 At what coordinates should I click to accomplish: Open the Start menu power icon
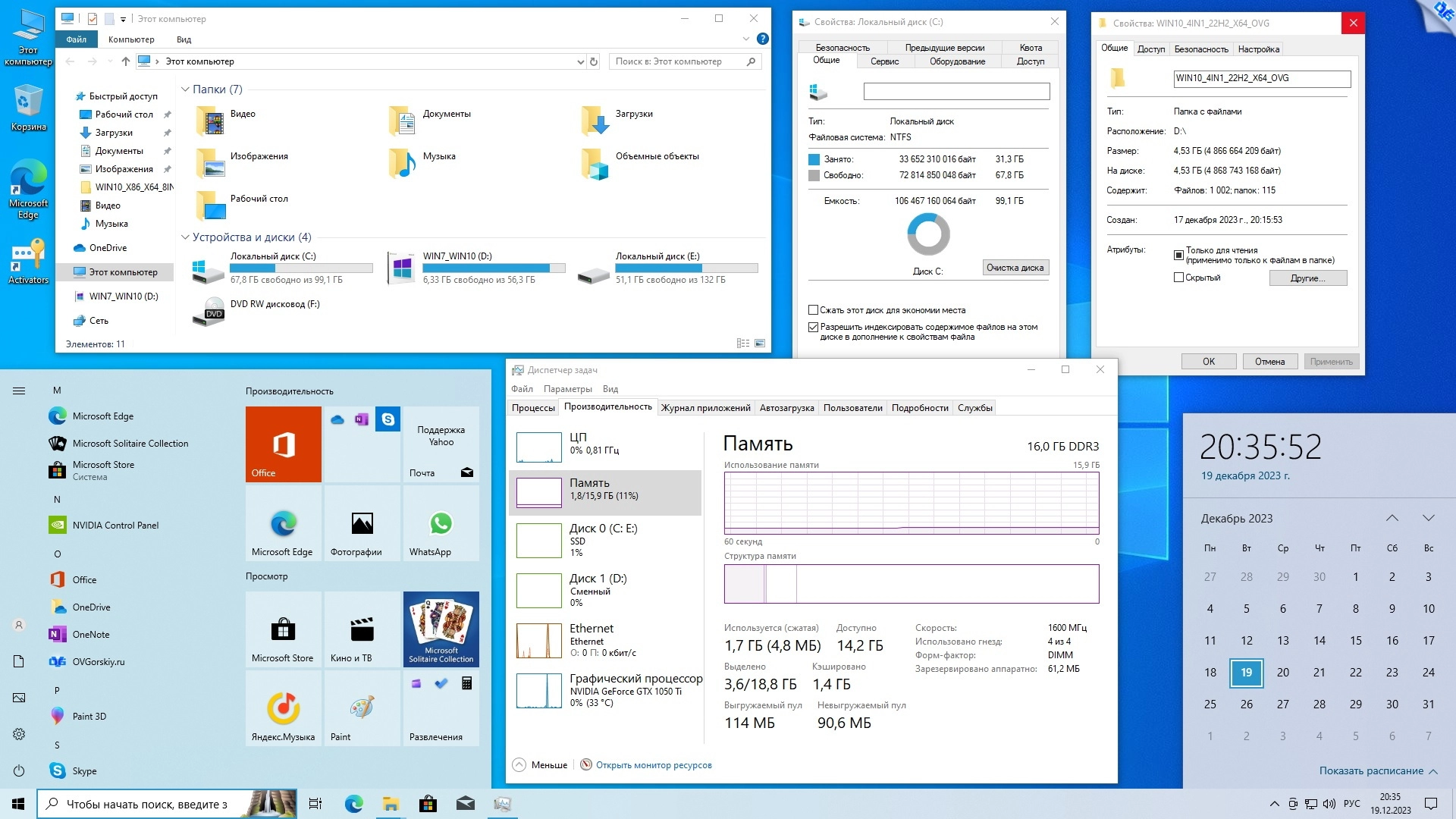19,770
